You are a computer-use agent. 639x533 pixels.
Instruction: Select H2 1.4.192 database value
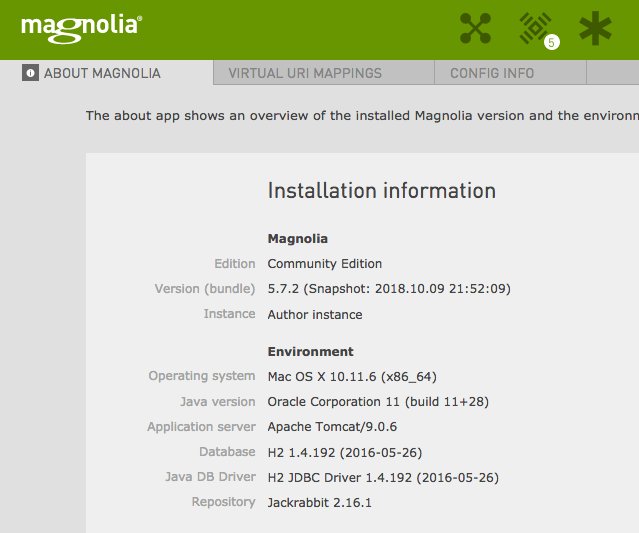(x=345, y=452)
